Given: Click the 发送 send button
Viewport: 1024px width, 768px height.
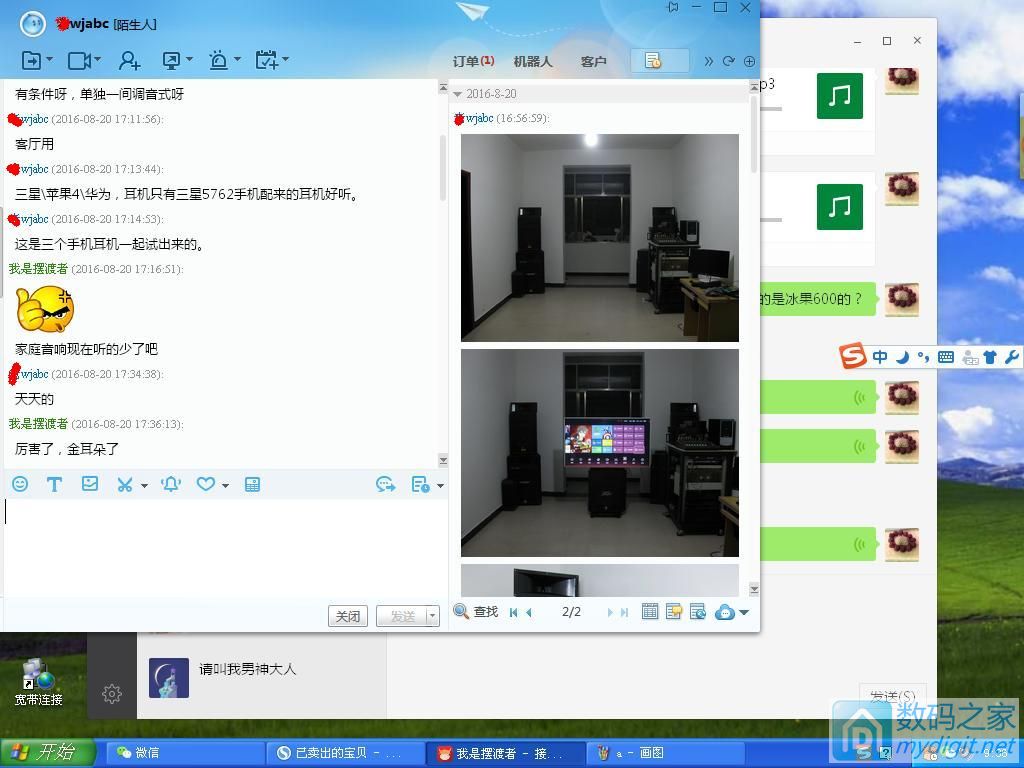Looking at the screenshot, I should click(x=402, y=616).
